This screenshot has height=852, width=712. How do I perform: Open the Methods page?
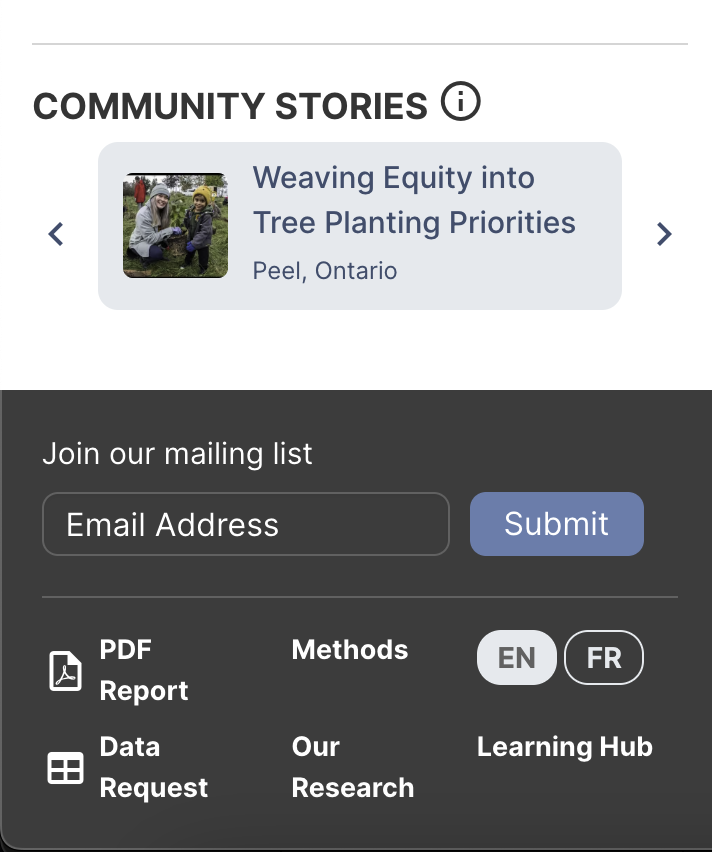coord(350,650)
